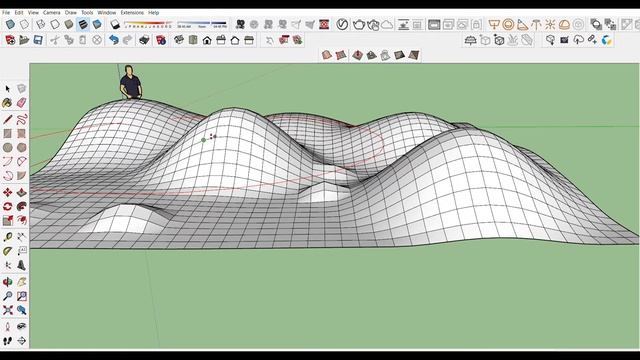
Task: Open the File menu
Action: click(6, 13)
